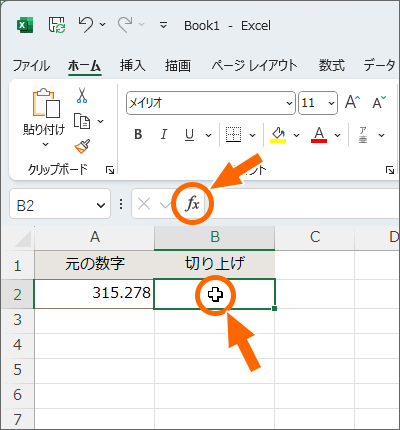
Task: Open the Copy options dropdown arrow
Action: click(x=101, y=121)
